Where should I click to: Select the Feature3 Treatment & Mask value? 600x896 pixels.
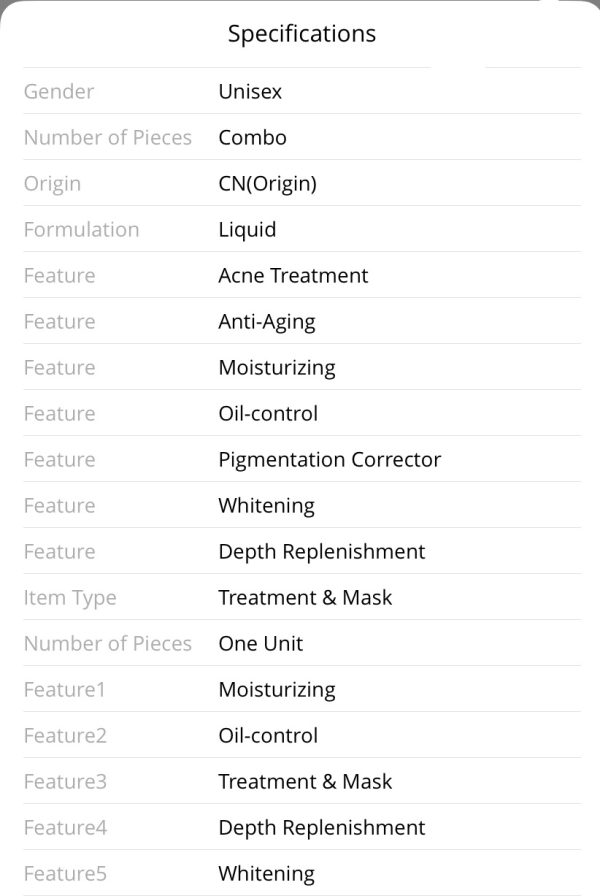tap(305, 781)
